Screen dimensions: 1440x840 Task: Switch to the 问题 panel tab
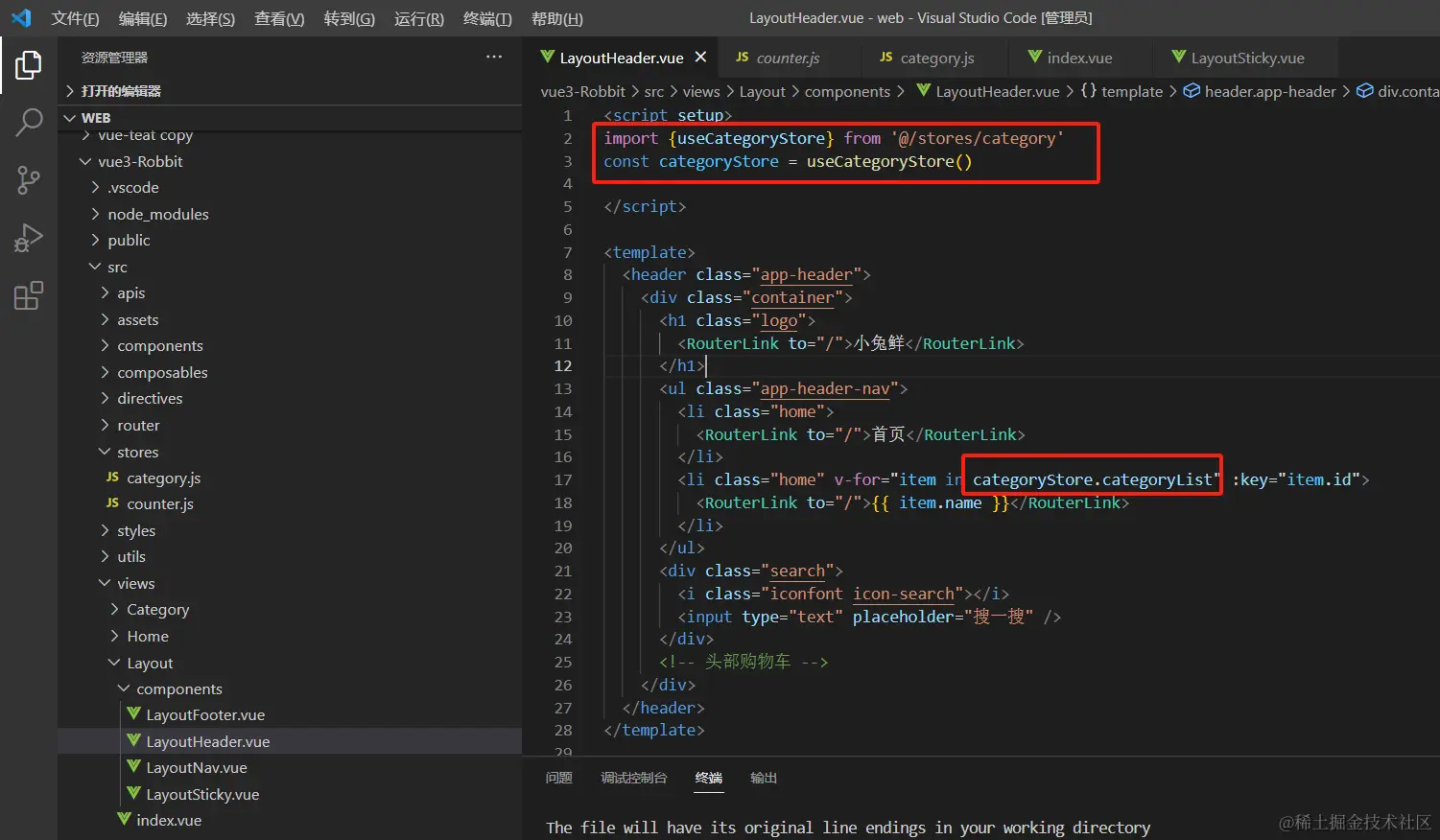[x=558, y=778]
